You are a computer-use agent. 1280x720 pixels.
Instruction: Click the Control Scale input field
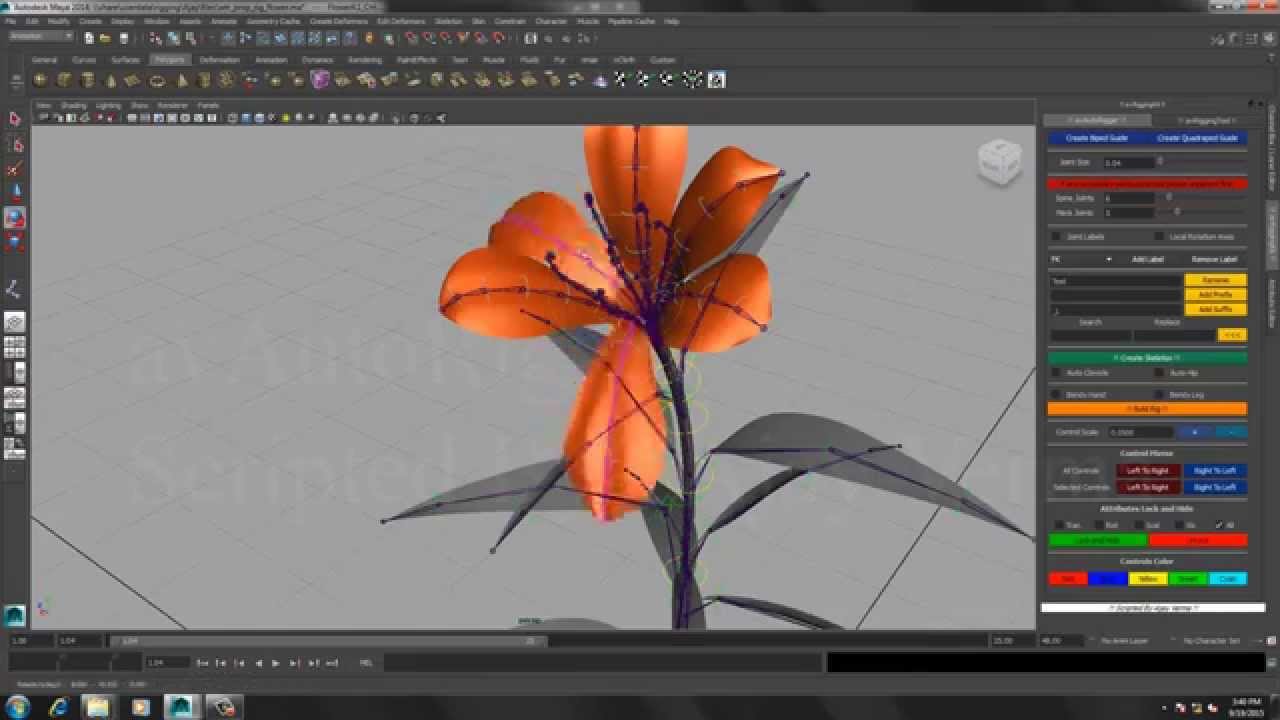pos(1140,432)
